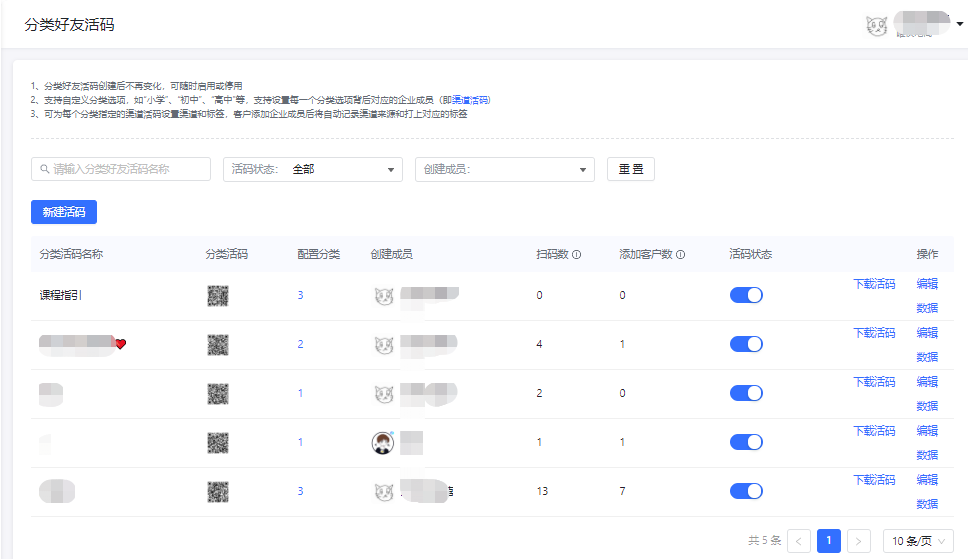Open the 活码状态 filter dropdown
Screen dimensions: 968x559
313,170
